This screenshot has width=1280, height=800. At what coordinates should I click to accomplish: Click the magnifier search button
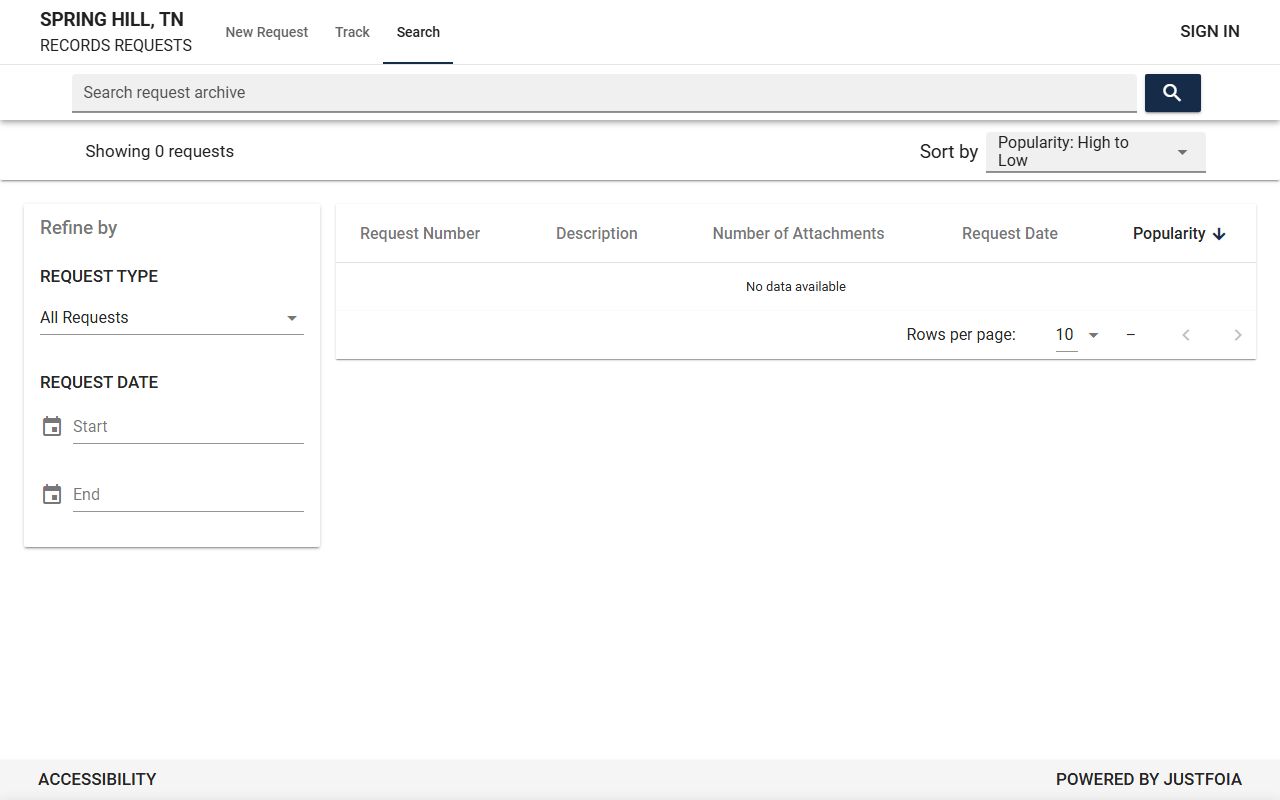1172,93
